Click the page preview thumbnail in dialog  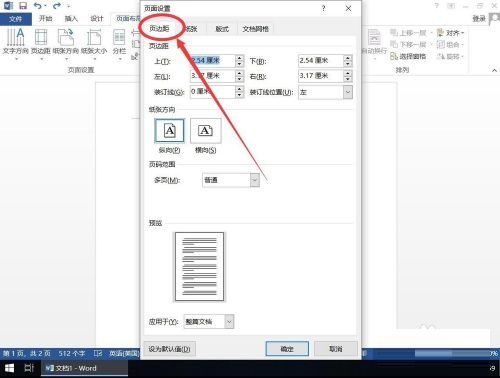tap(199, 267)
